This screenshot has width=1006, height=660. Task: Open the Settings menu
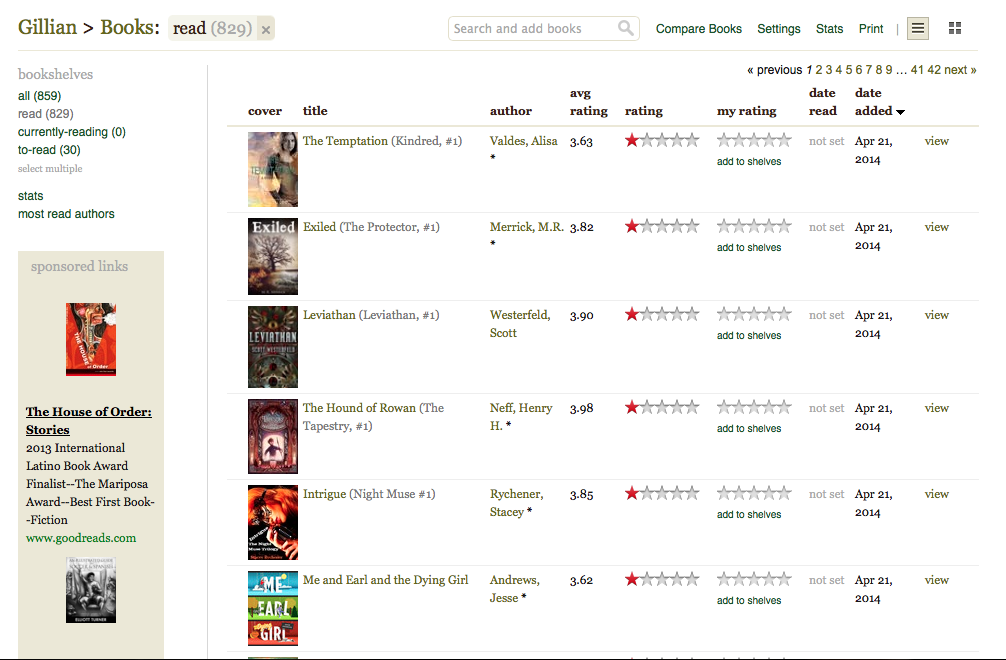tap(779, 29)
